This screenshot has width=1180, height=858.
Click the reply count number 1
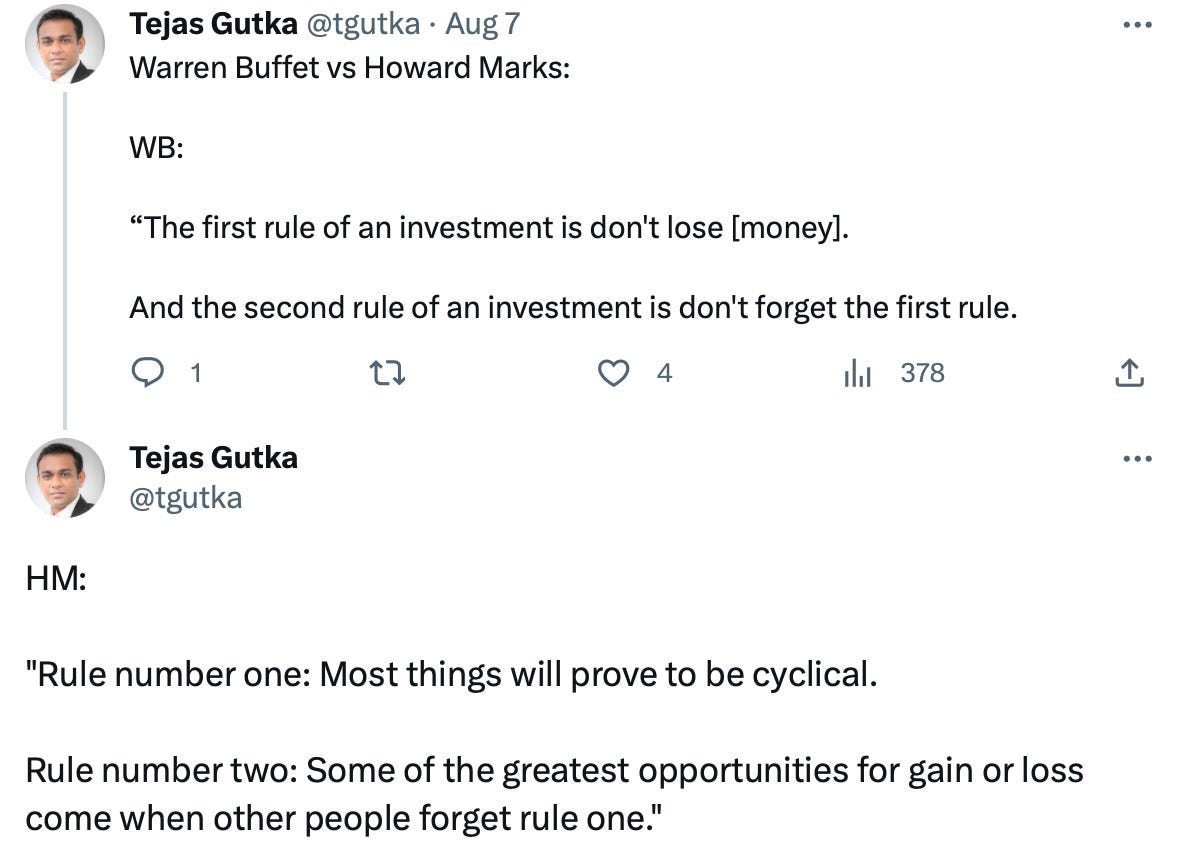coord(196,373)
